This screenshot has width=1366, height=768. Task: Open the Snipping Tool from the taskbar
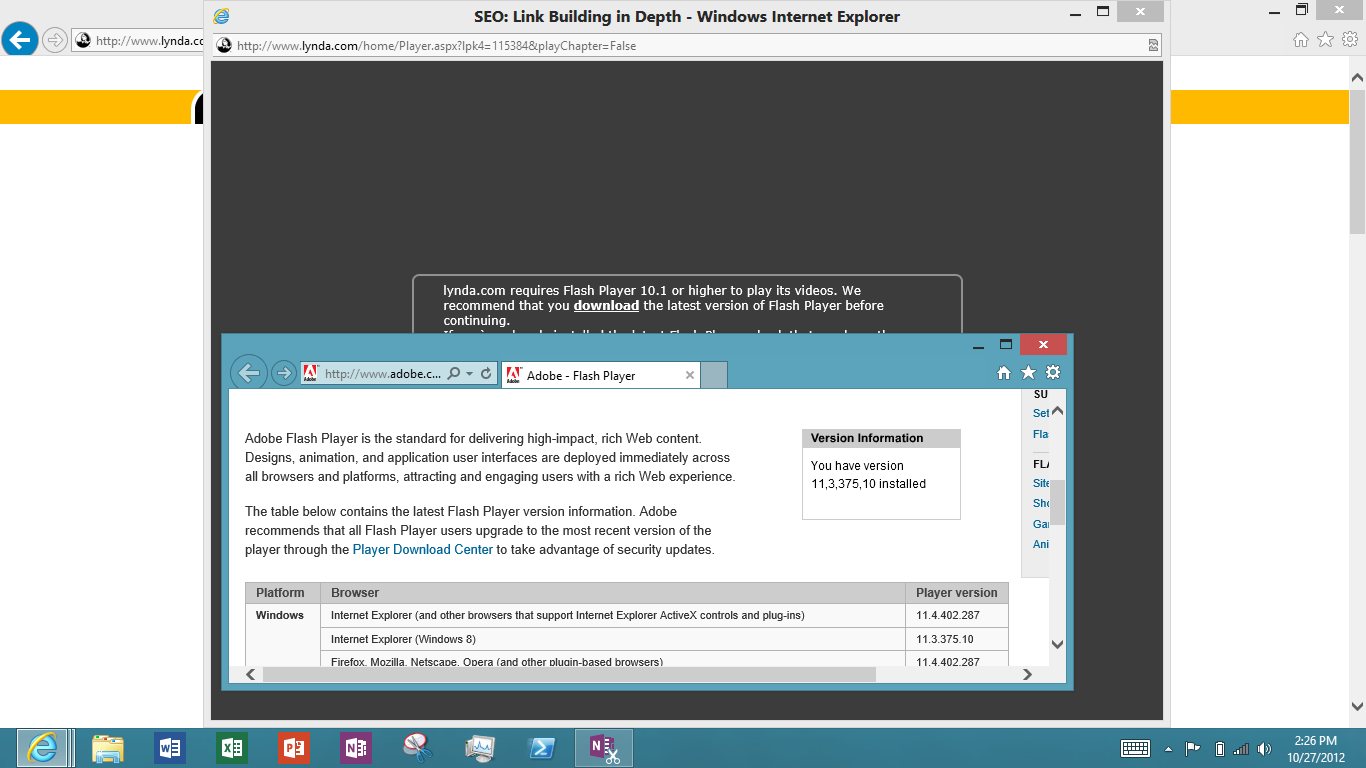(x=418, y=748)
